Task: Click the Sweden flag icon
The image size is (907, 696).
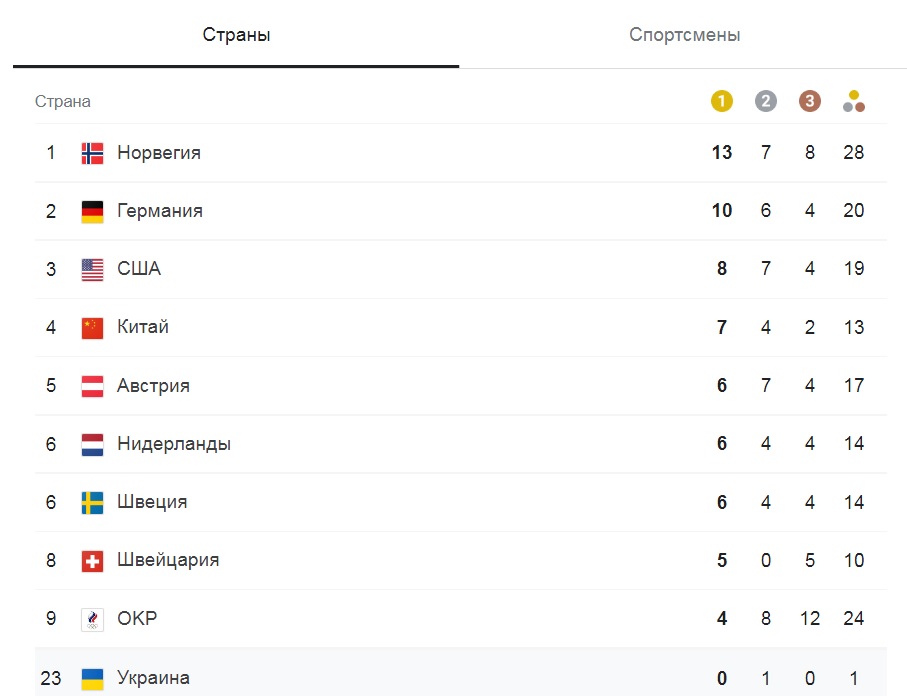Action: (x=91, y=502)
